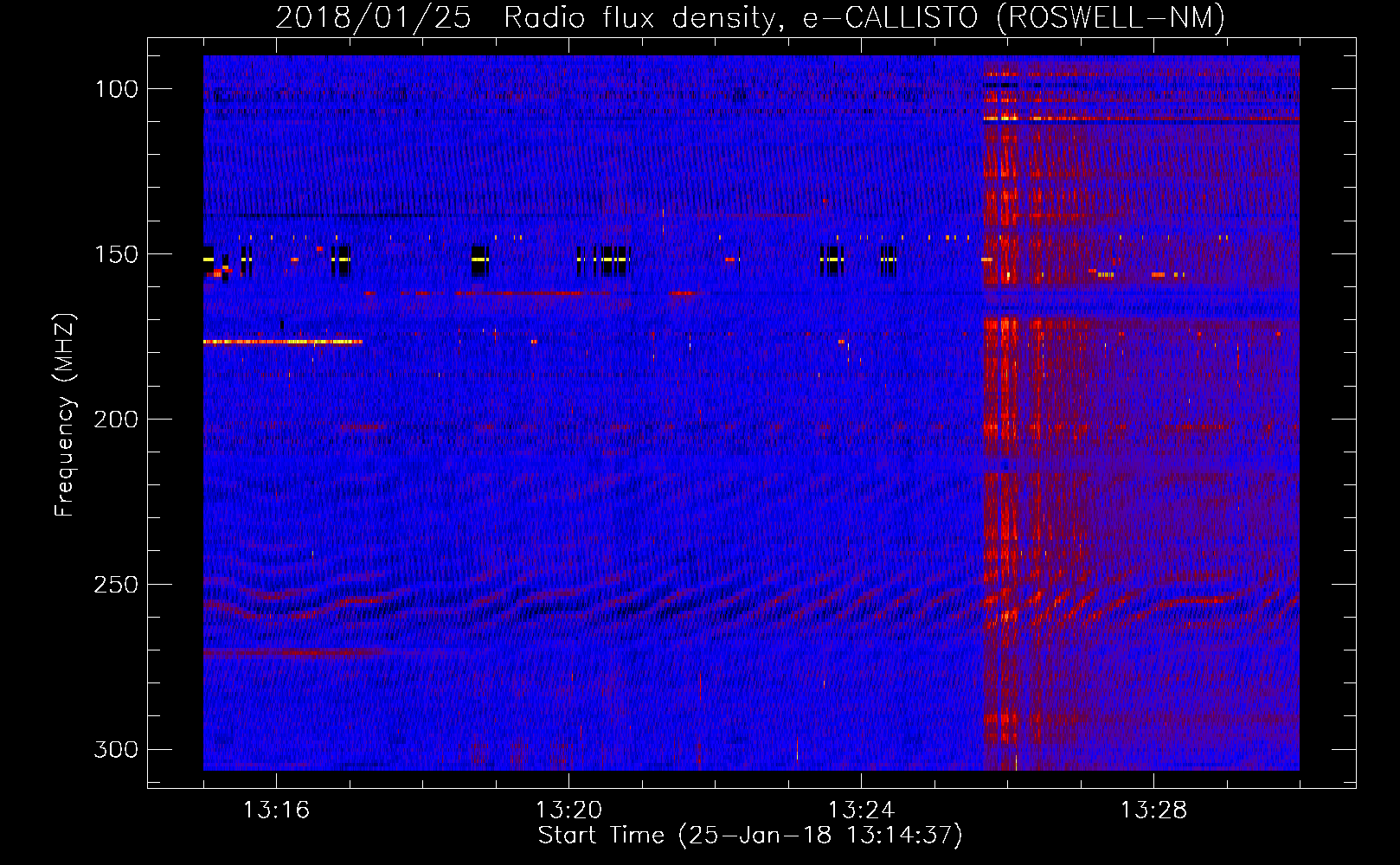Click the red burst onset near 13:26
Image resolution: width=1400 pixels, height=865 pixels.
999,415
